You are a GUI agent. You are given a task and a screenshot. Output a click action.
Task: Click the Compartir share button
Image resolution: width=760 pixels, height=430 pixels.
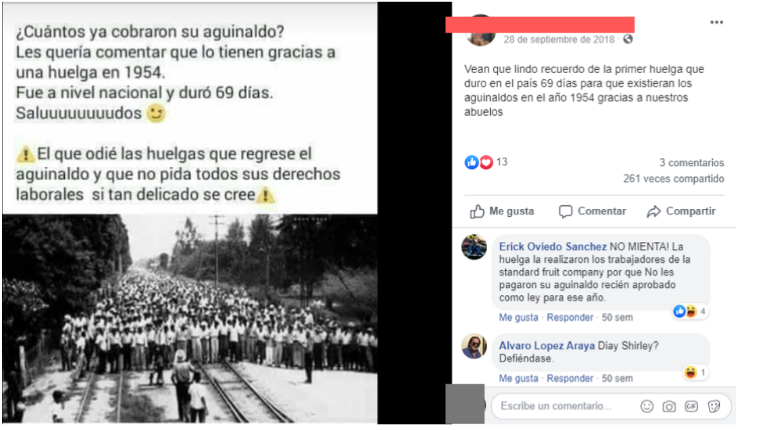coord(681,211)
